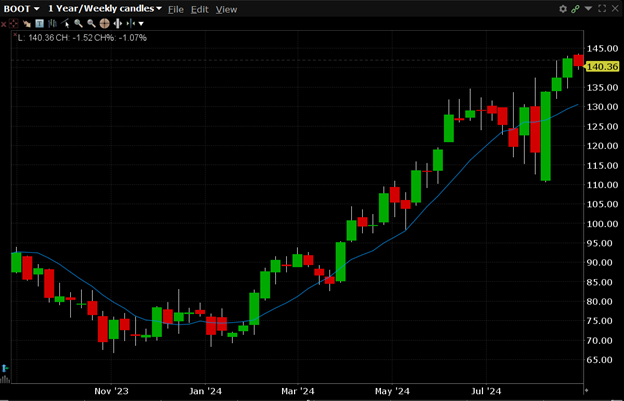Click the L: 140.36 CH: -1.52 quote text

coord(82,38)
